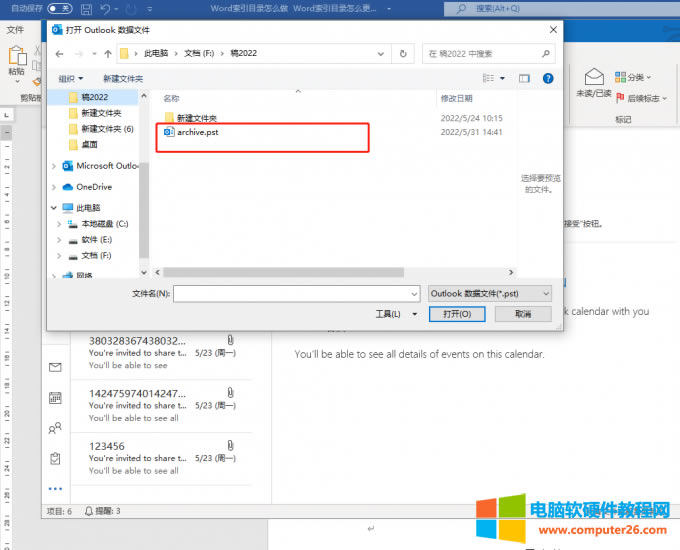
Task: Click attachment icon on 123456 message
Action: point(230,445)
